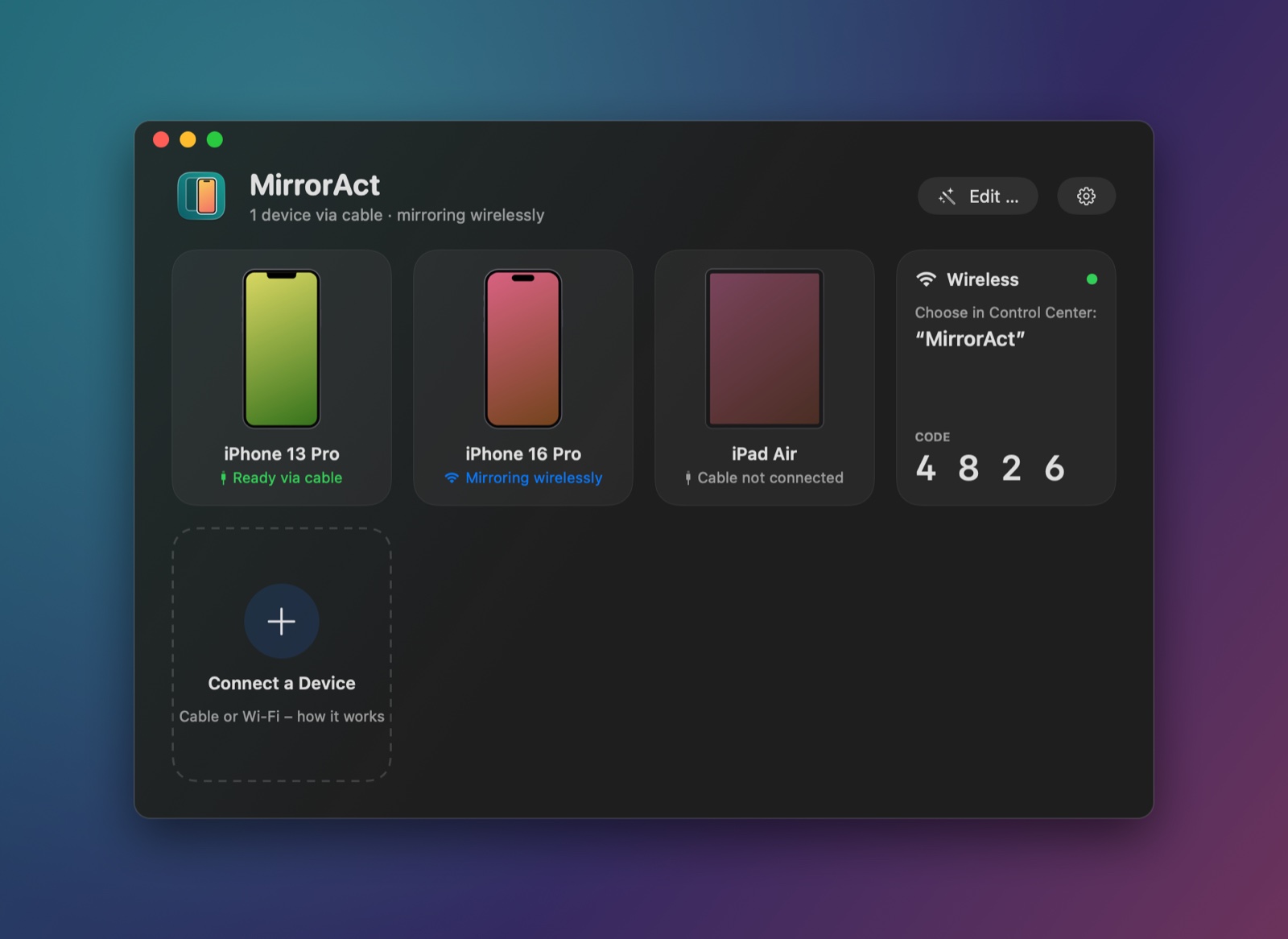Click the Mirroring wirelessly status text

[x=534, y=478]
